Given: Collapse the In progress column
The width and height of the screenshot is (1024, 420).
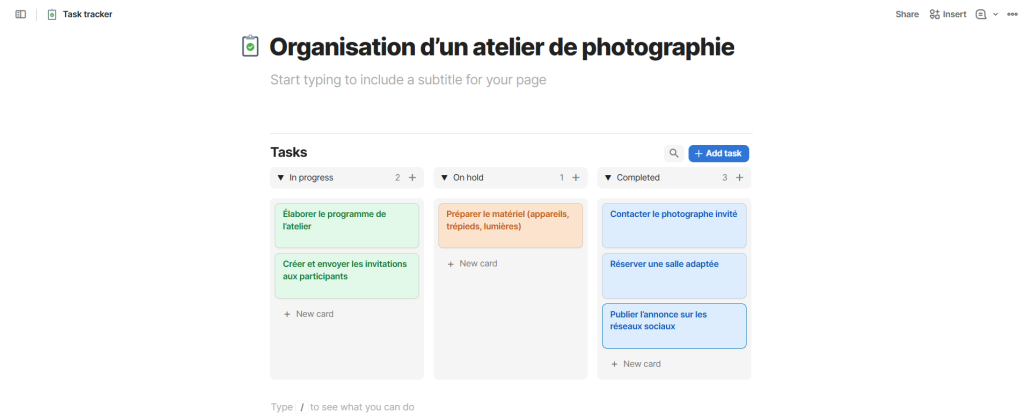Looking at the screenshot, I should [x=281, y=178].
